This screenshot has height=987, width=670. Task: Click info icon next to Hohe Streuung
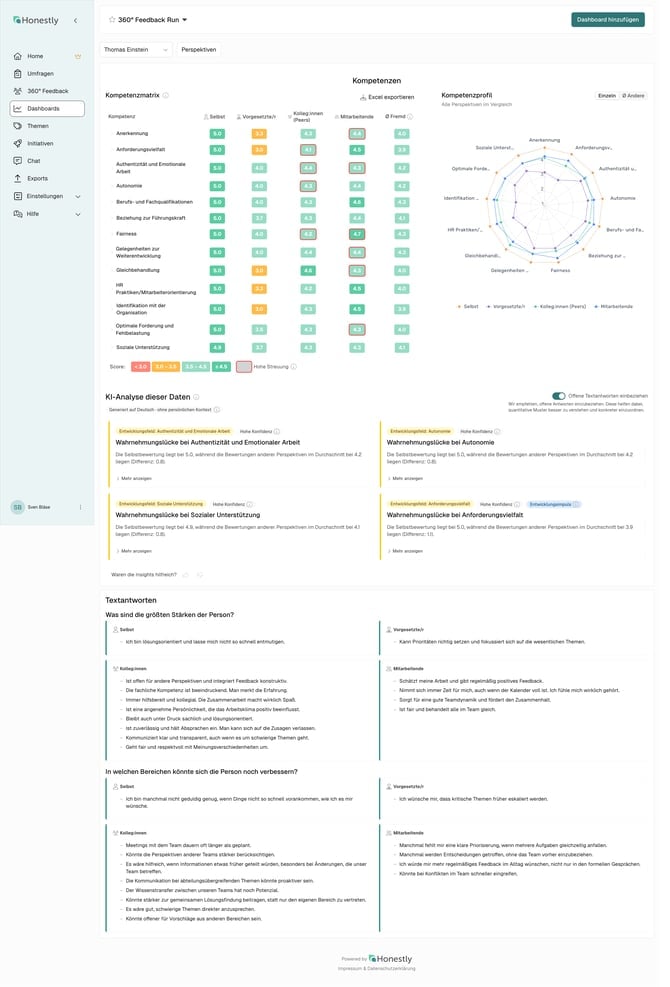click(293, 367)
